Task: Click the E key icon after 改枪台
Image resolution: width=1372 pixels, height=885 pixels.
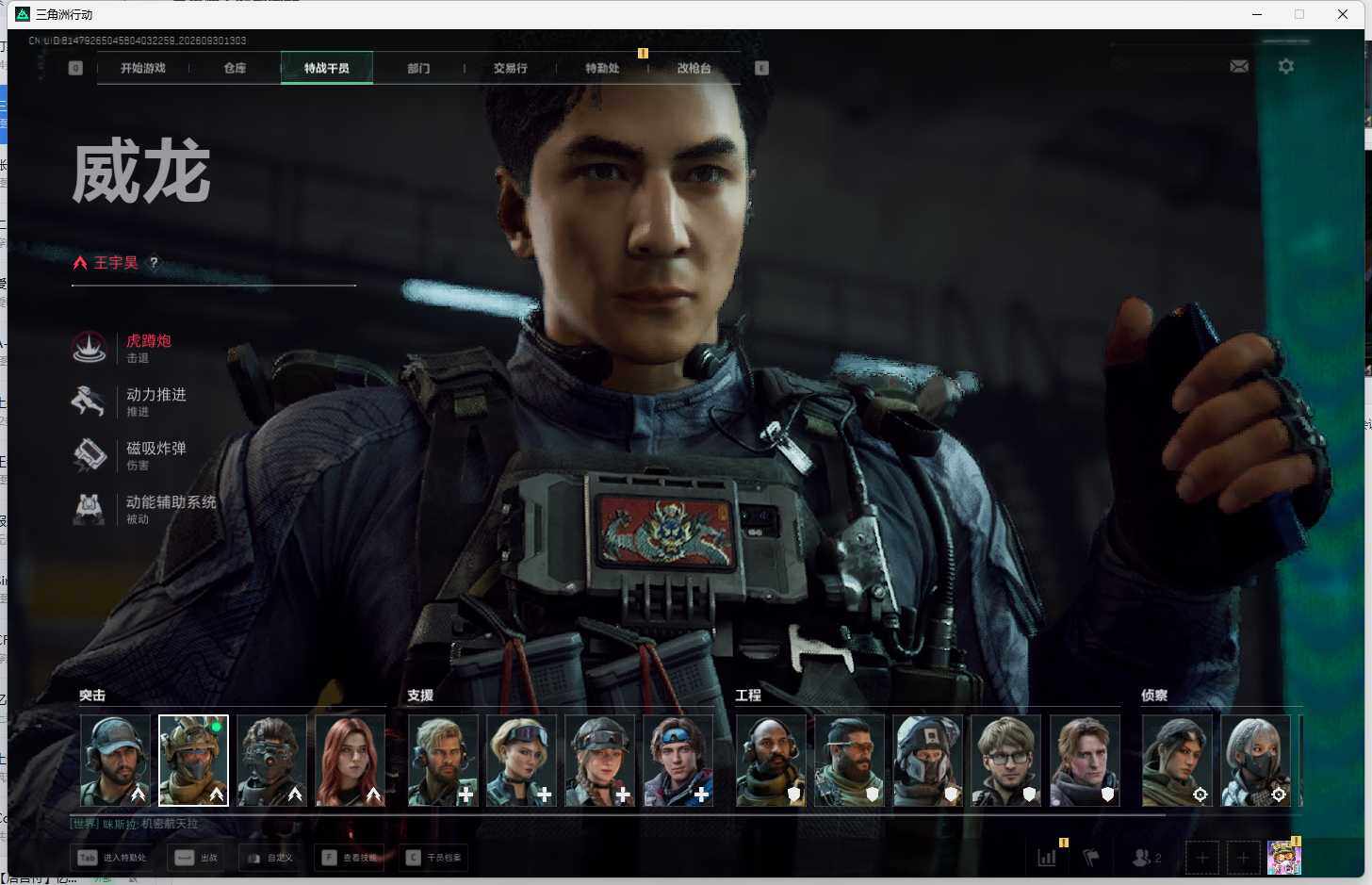Action: [761, 68]
